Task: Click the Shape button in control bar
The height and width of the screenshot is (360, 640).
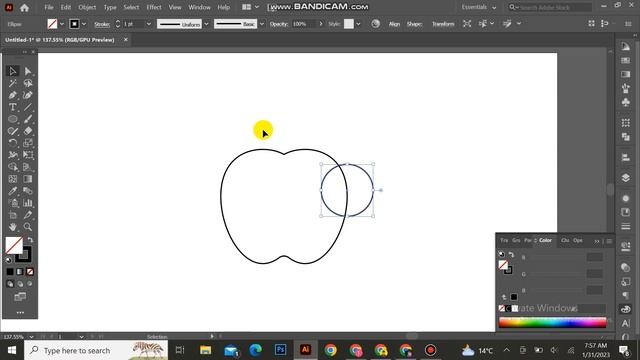Action: pyautogui.click(x=414, y=24)
